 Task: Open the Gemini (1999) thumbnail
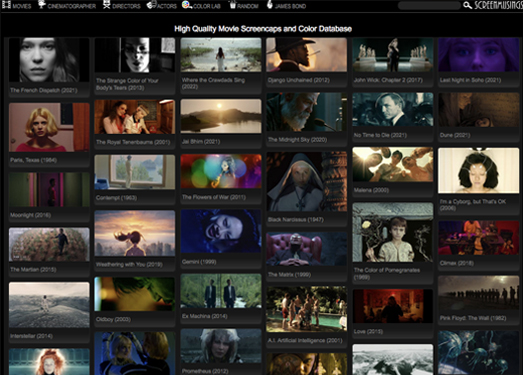tap(221, 231)
